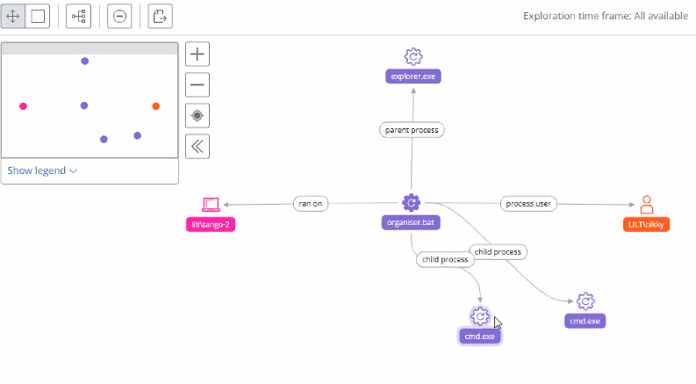
Task: Click the process user edge label
Action: coord(528,204)
